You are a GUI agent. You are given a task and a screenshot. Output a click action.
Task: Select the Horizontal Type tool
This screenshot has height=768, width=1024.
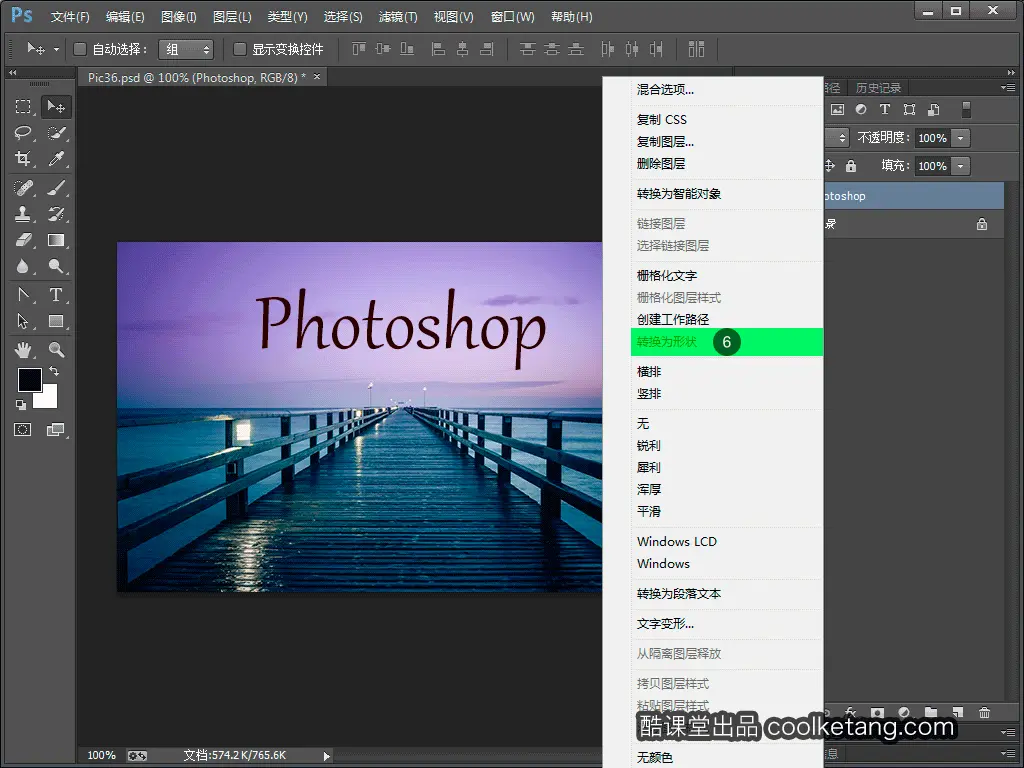[56, 295]
